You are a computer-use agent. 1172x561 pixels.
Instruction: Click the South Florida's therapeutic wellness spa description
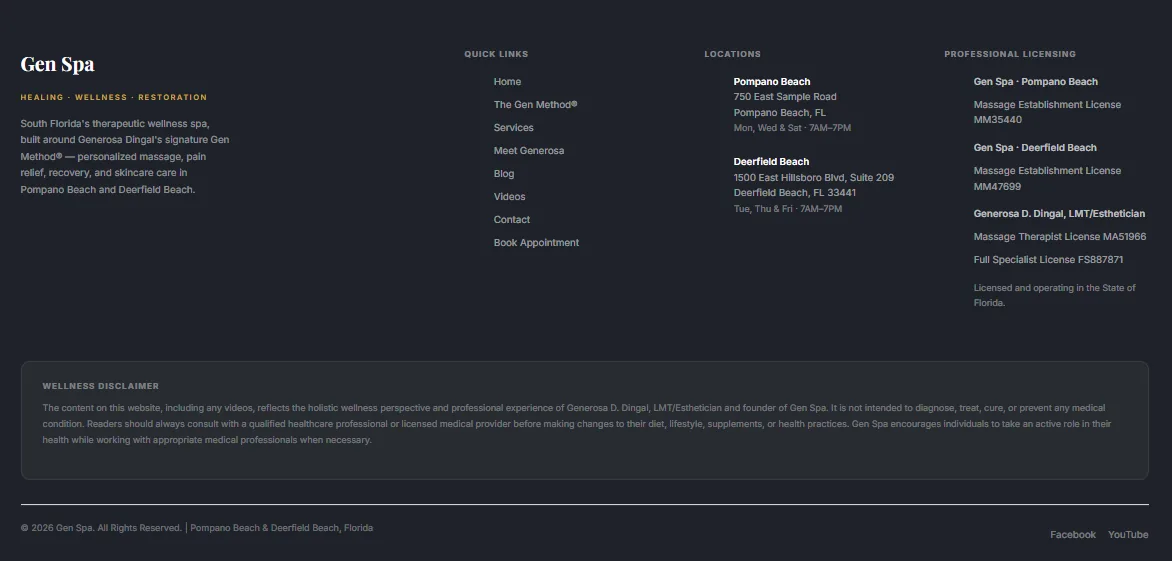[125, 156]
